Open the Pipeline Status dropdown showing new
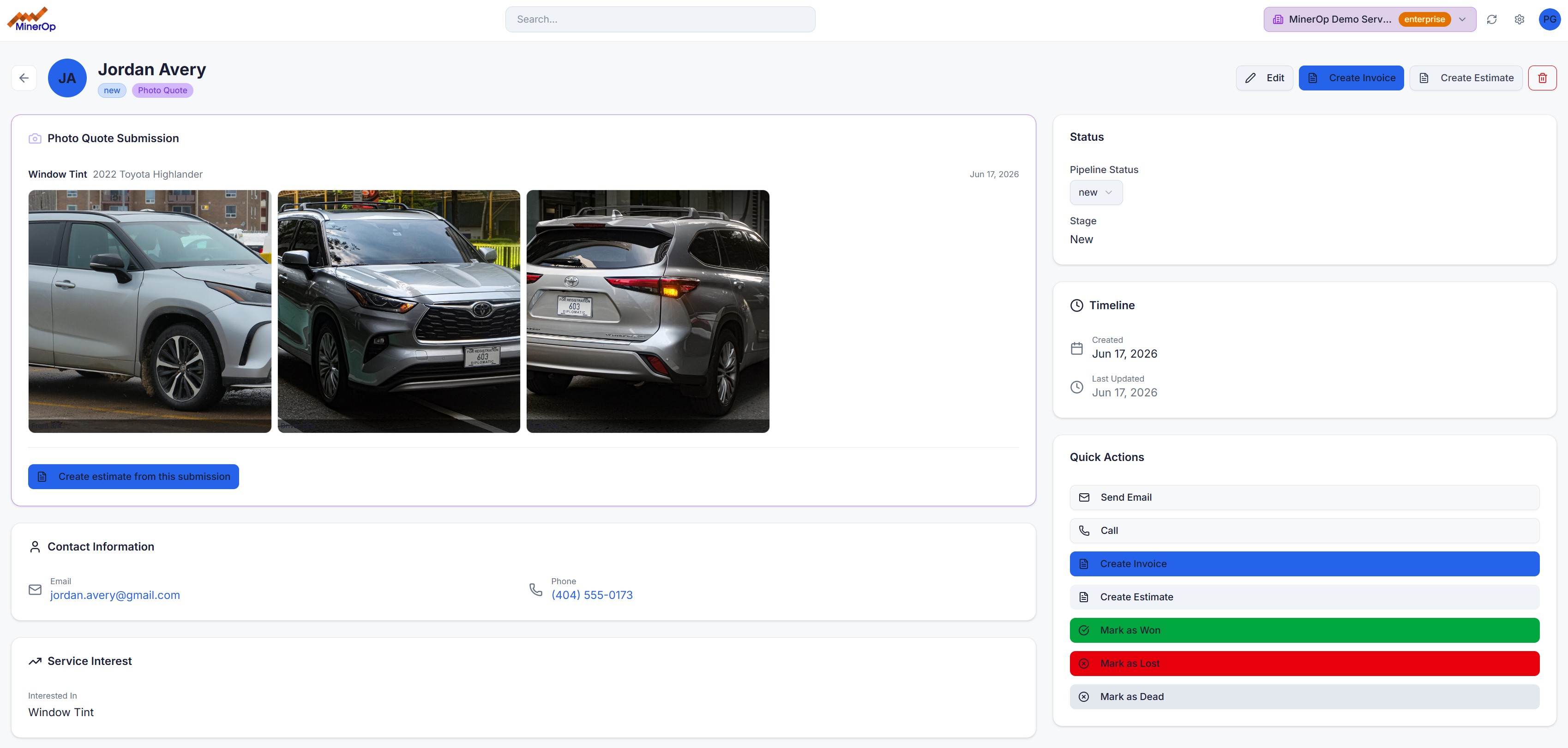The image size is (1568, 748). [x=1096, y=192]
